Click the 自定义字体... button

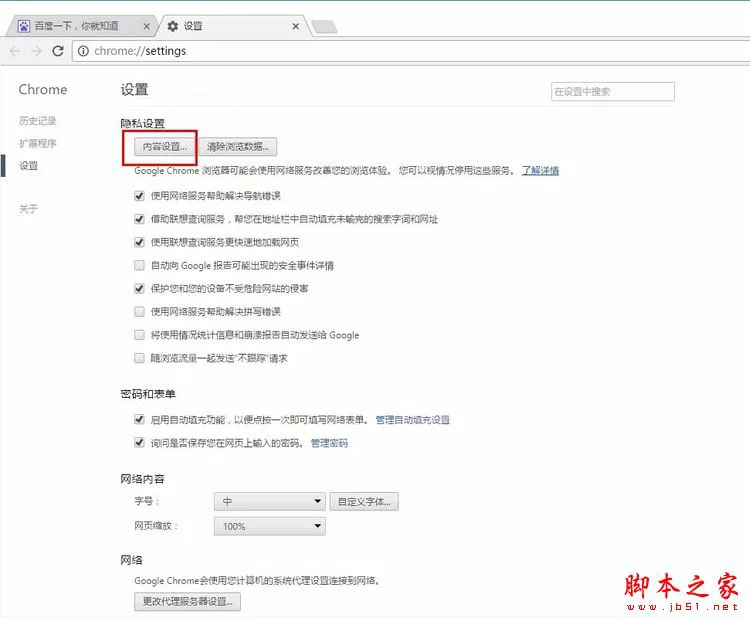point(364,501)
